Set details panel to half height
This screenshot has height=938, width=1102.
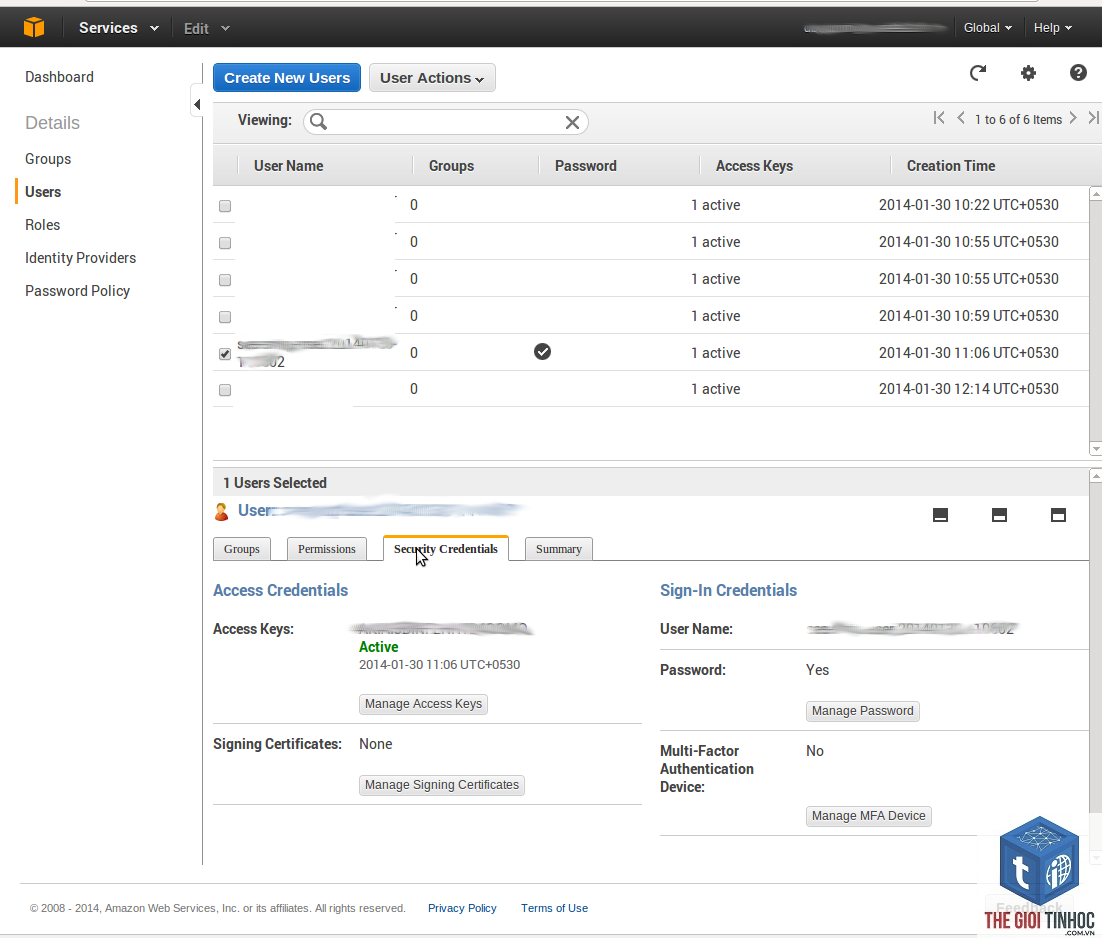coord(999,515)
